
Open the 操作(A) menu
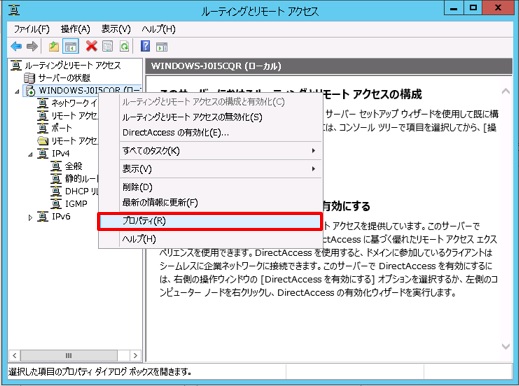pyautogui.click(x=75, y=29)
